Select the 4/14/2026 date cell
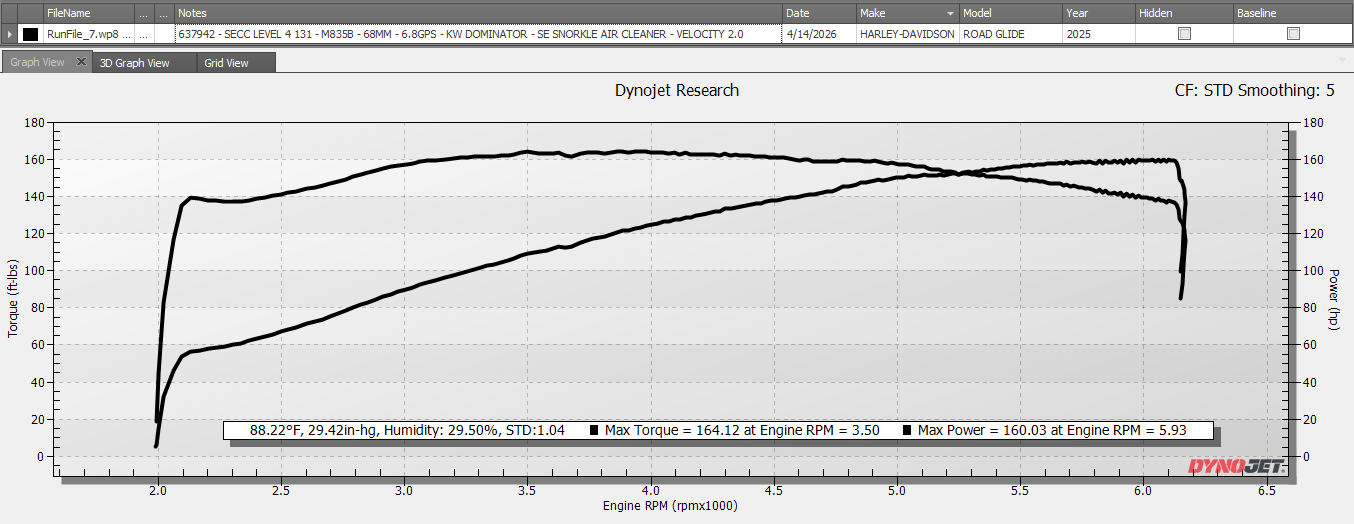The height and width of the screenshot is (524, 1354). [820, 34]
